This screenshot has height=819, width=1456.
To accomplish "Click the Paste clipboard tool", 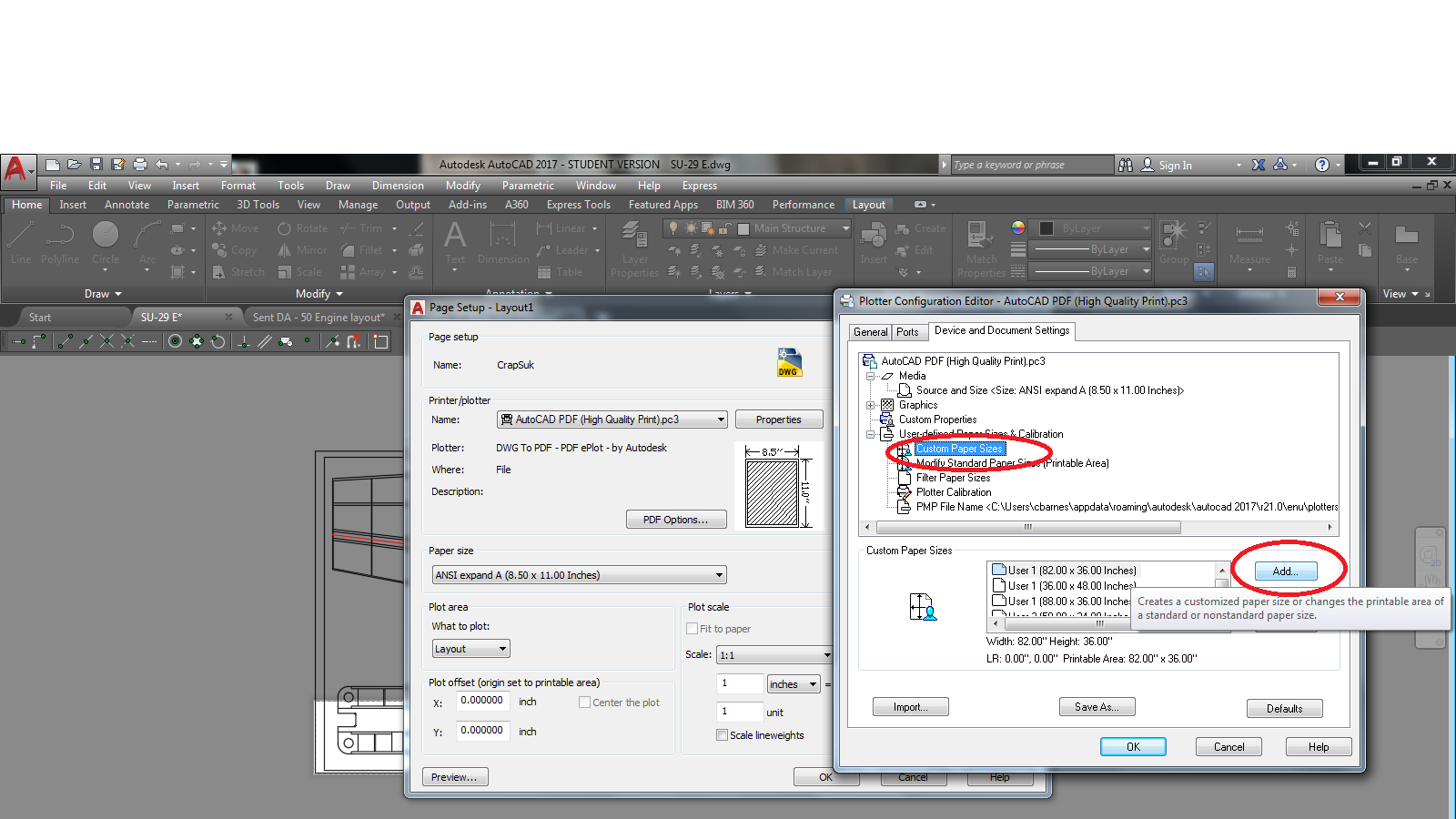I will [1330, 243].
